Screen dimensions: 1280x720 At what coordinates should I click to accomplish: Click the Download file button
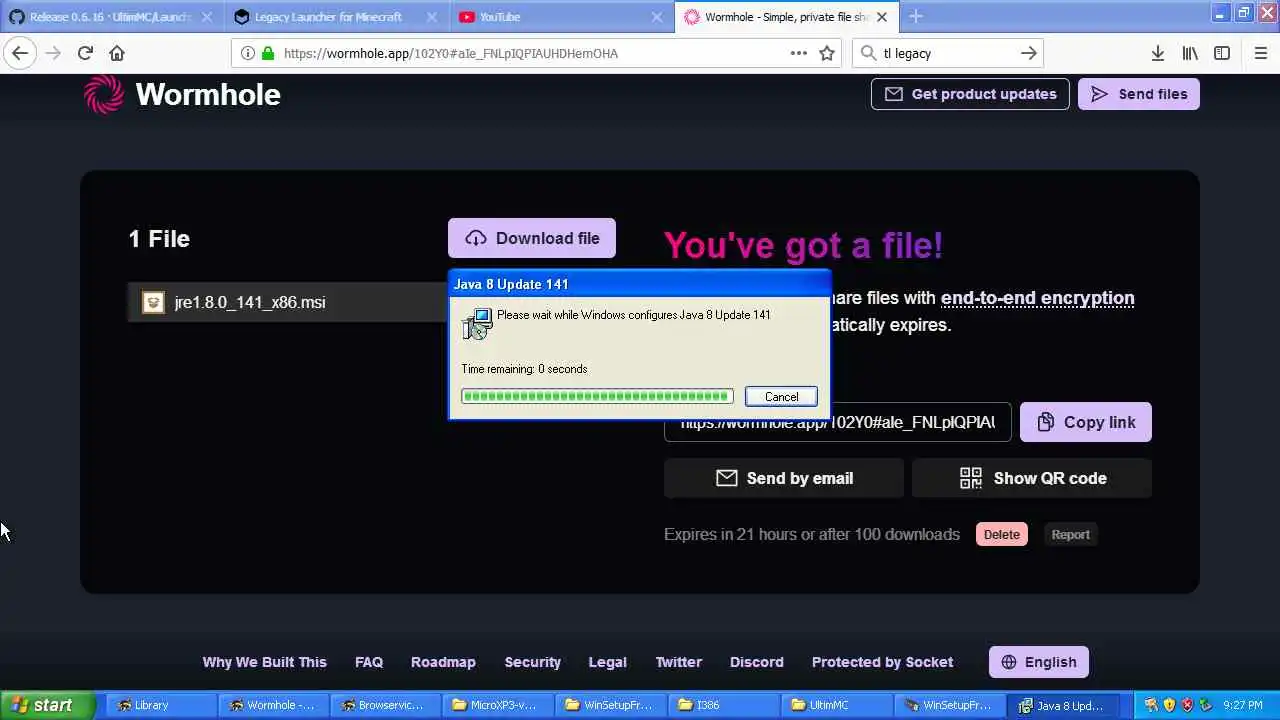click(532, 238)
